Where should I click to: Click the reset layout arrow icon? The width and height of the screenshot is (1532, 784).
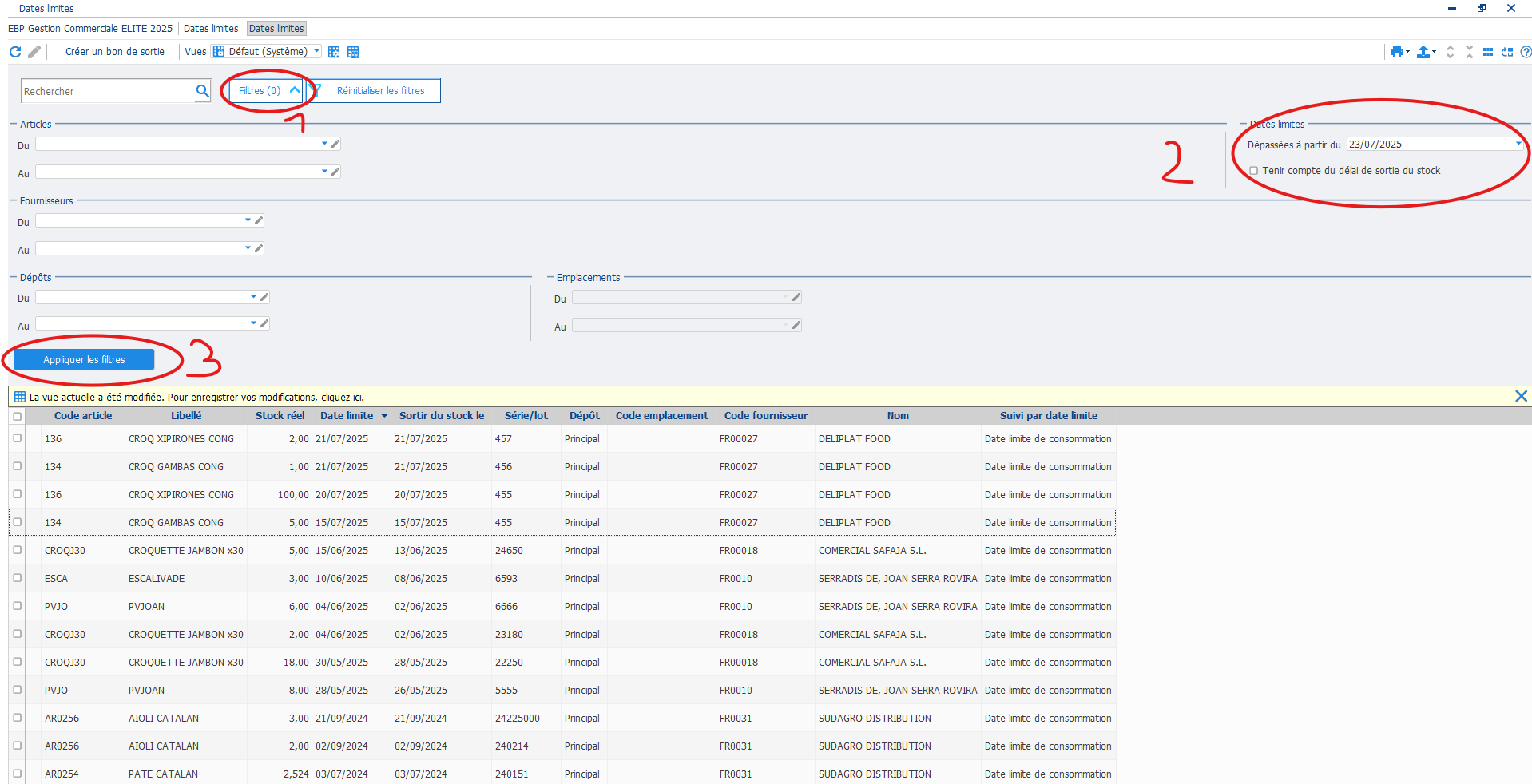(1507, 52)
